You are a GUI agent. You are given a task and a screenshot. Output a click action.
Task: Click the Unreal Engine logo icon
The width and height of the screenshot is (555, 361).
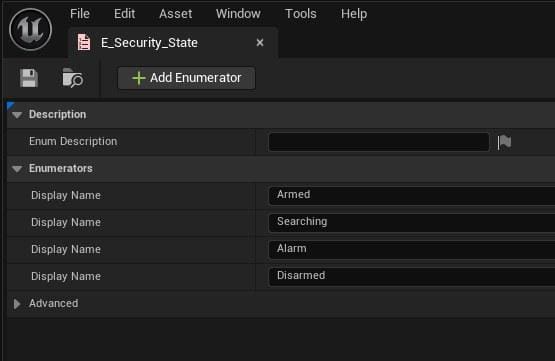pos(30,29)
